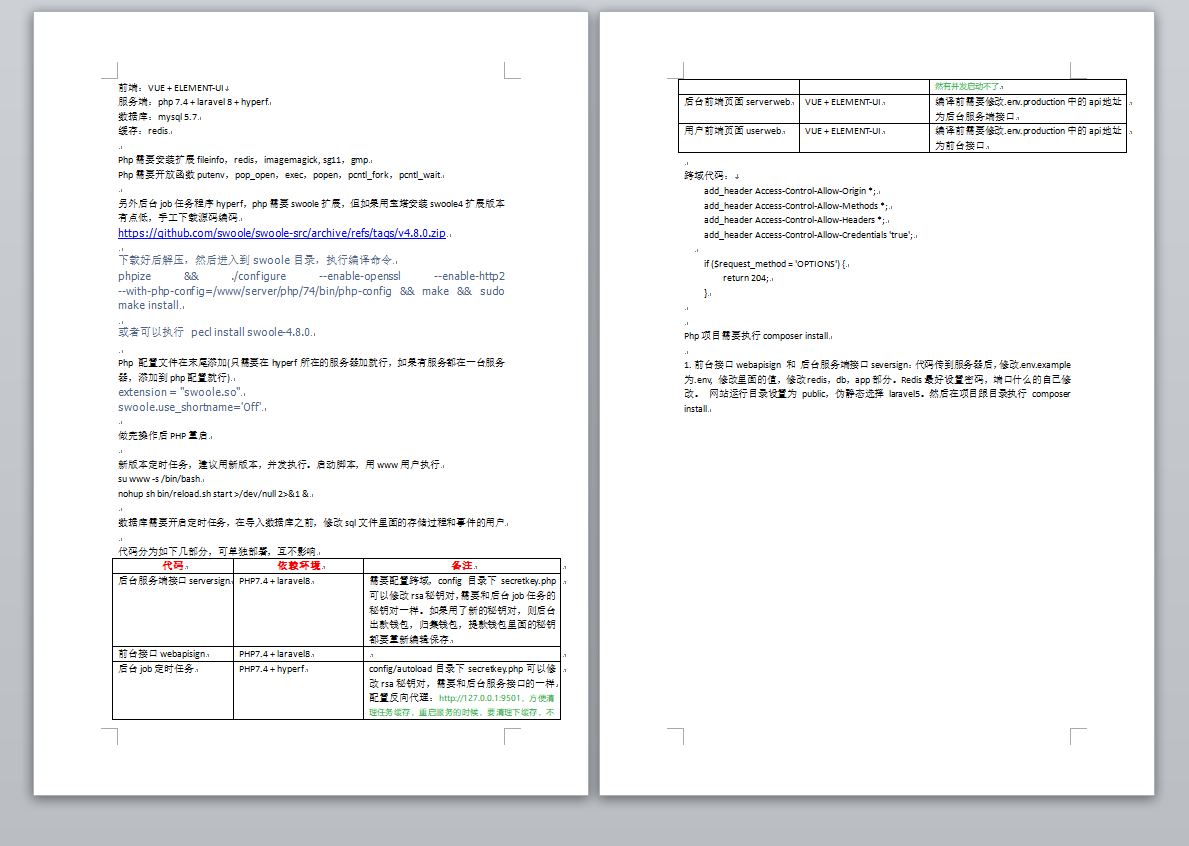Click the Php 项目需要执行 composer install line
This screenshot has width=1189, height=846.
[757, 336]
